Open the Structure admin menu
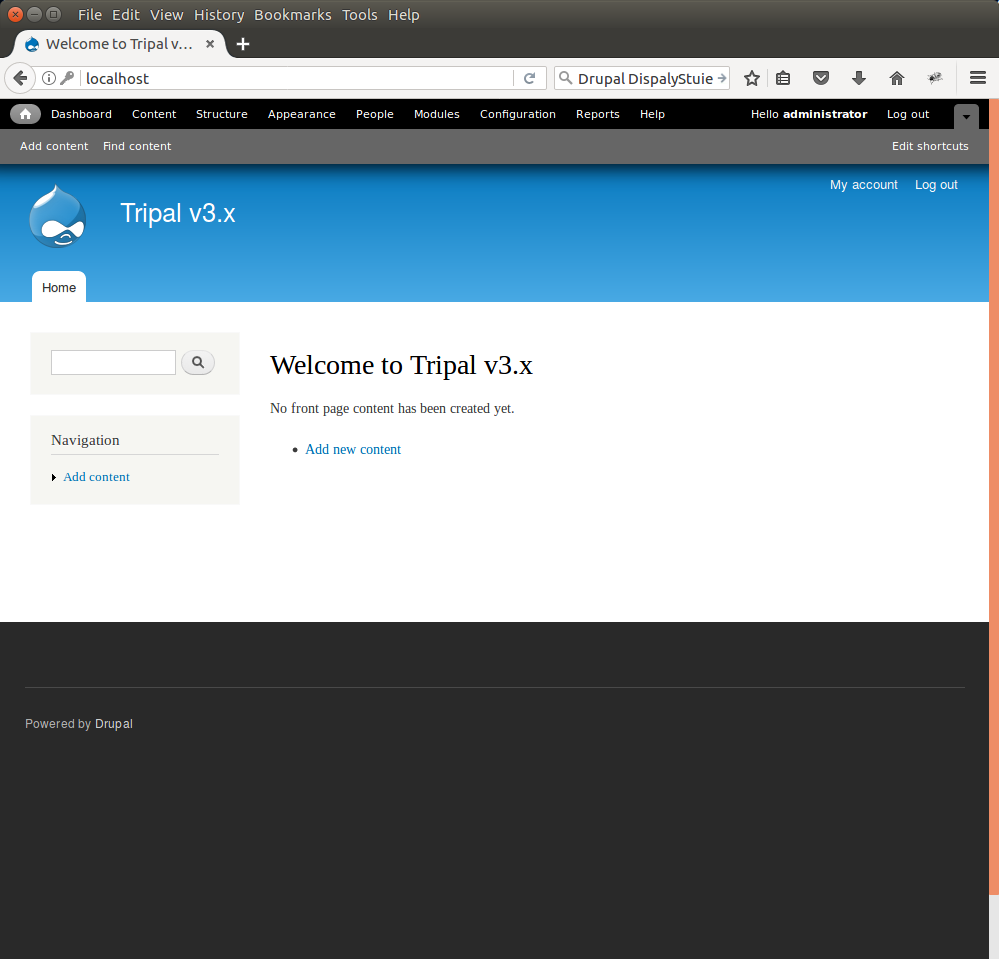Screen dimensions: 999x959 tap(221, 114)
